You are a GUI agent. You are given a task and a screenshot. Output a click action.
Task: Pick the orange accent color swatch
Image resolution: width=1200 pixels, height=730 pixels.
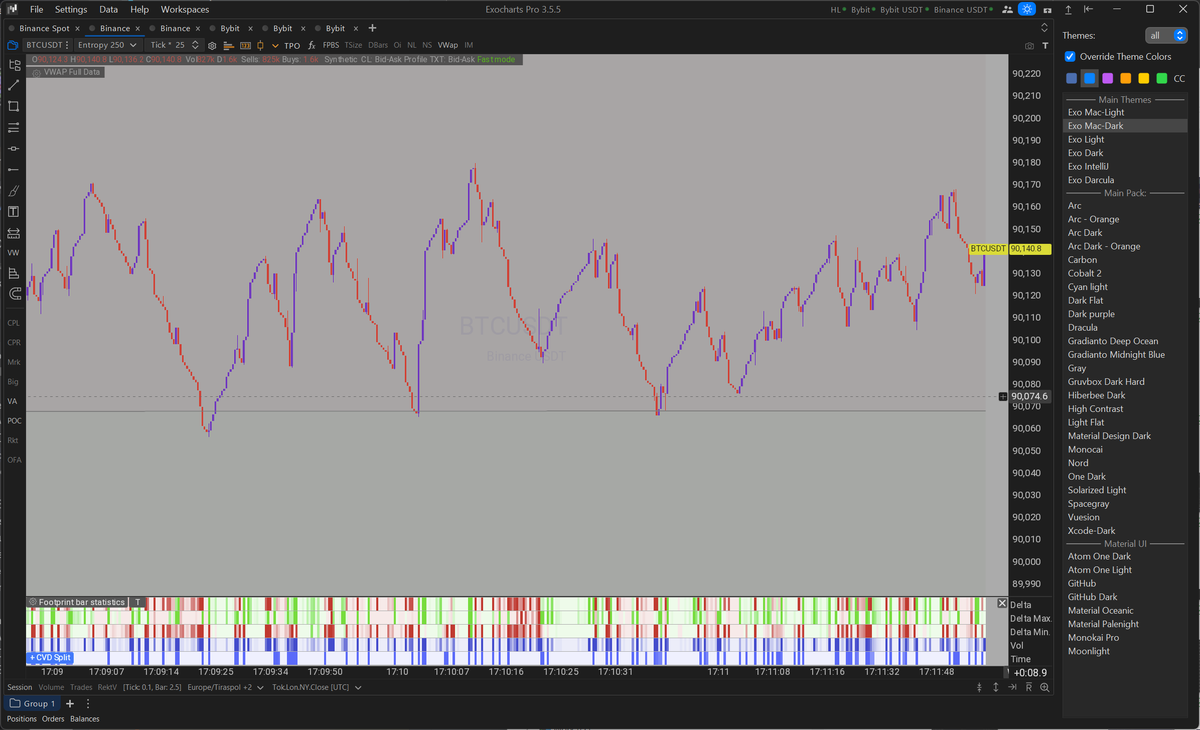coord(1126,78)
